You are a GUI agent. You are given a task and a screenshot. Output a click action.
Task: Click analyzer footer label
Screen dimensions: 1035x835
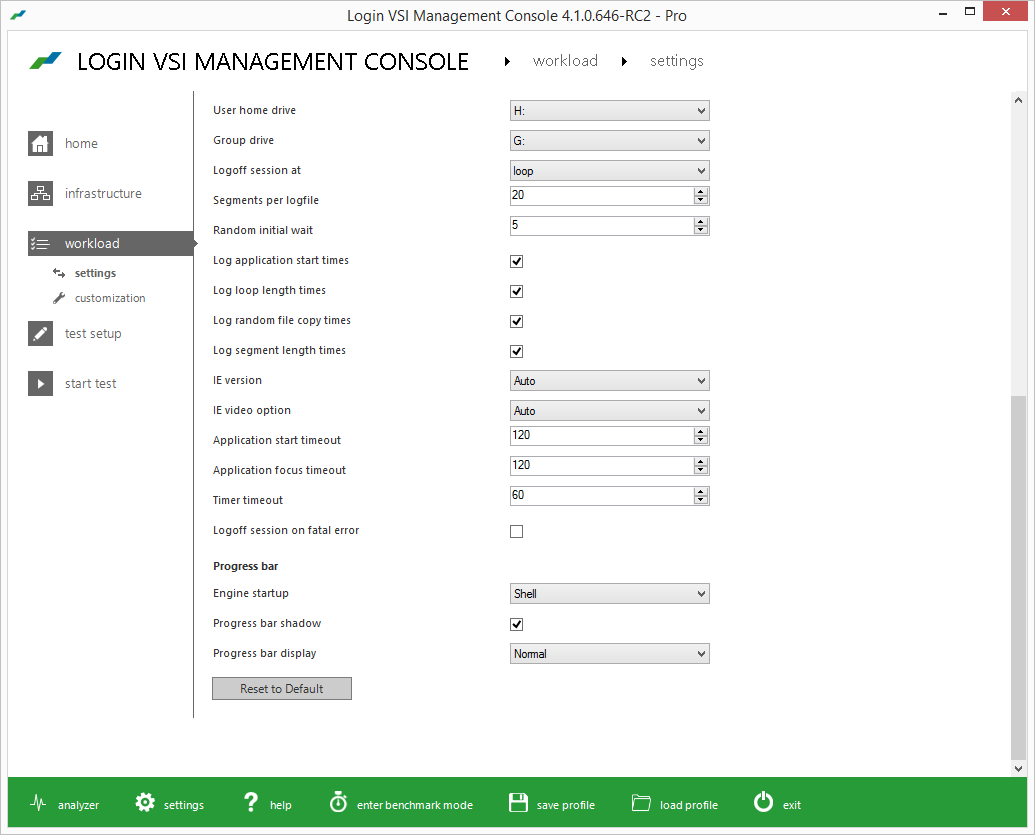[79, 805]
